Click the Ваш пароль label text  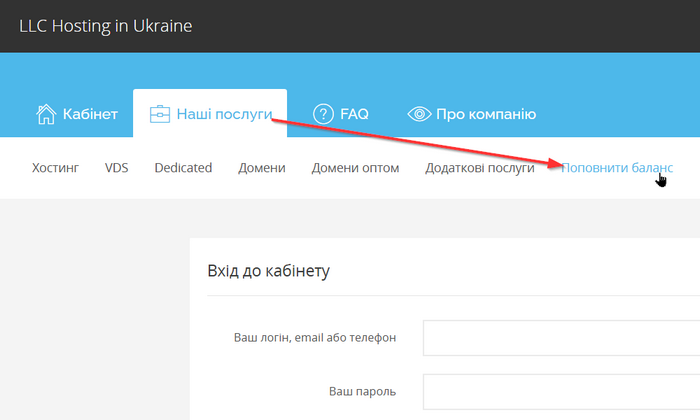point(362,391)
